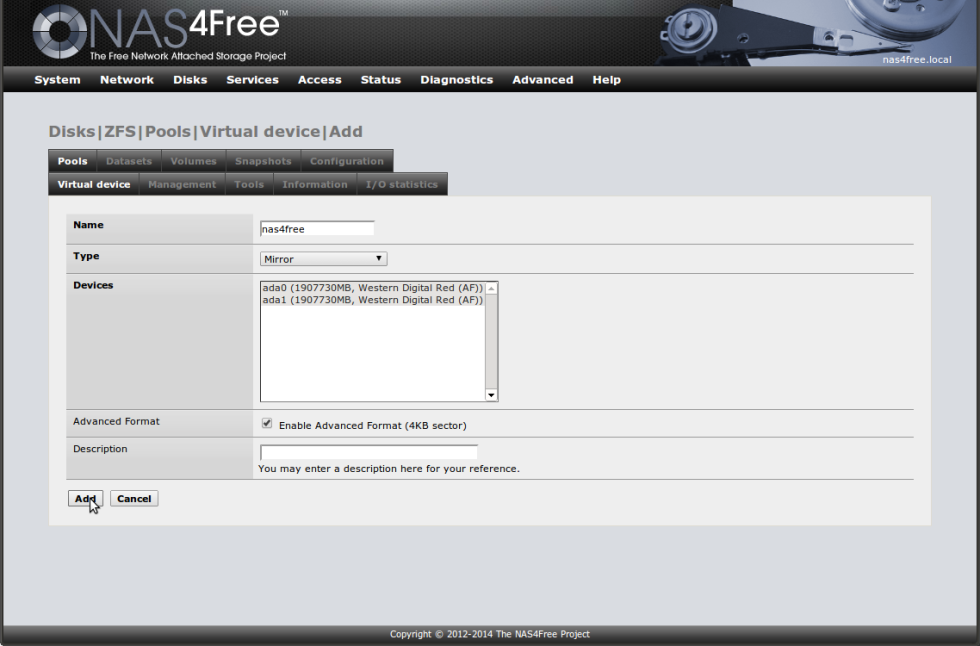This screenshot has height=646, width=980.
Task: Click the devices list down scroll arrow
Action: pyautogui.click(x=491, y=394)
